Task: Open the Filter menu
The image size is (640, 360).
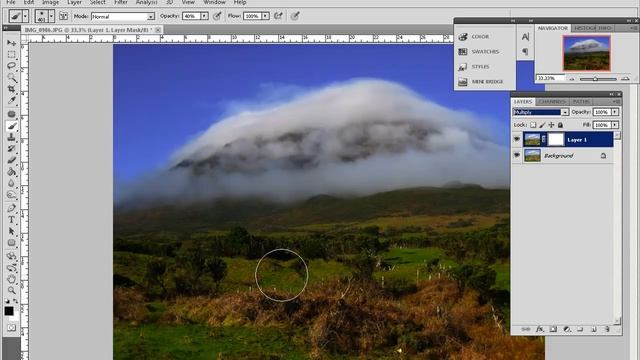Action: 121,2
